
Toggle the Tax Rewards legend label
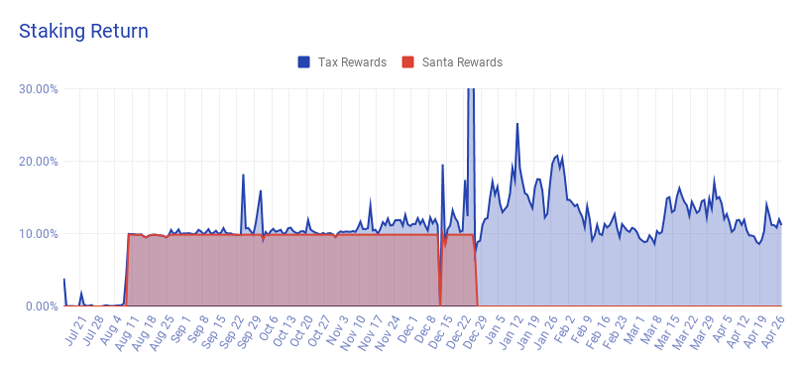[x=352, y=62]
